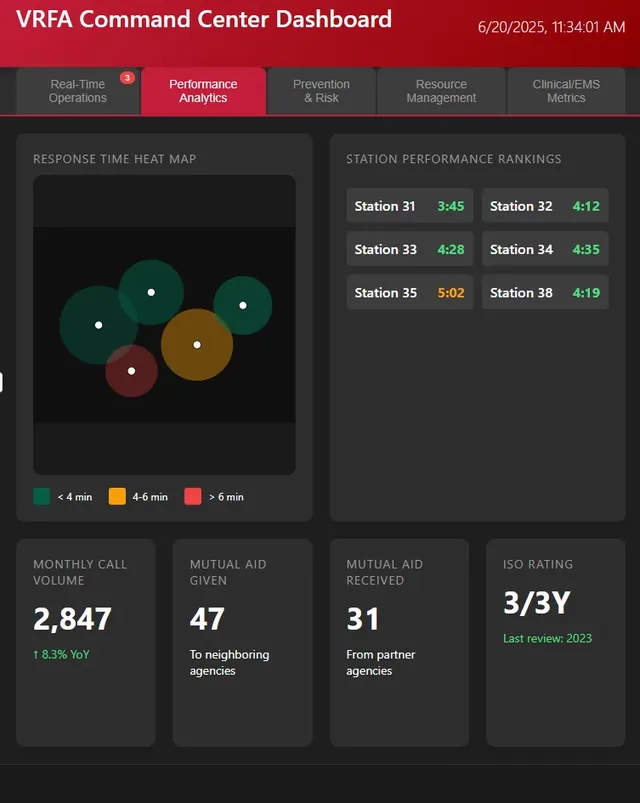The width and height of the screenshot is (640, 803).
Task: Click the green '< 4 min' legend swatch
Action: pos(41,497)
